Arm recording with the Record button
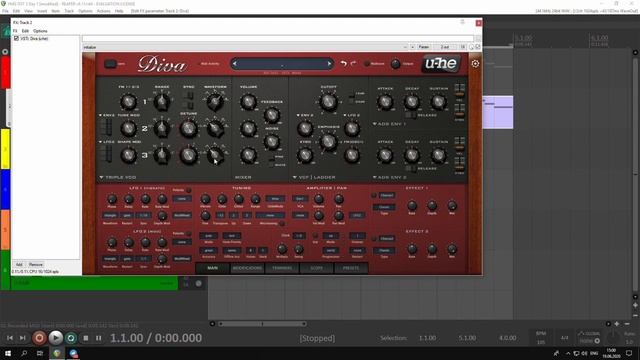 click(x=39, y=338)
